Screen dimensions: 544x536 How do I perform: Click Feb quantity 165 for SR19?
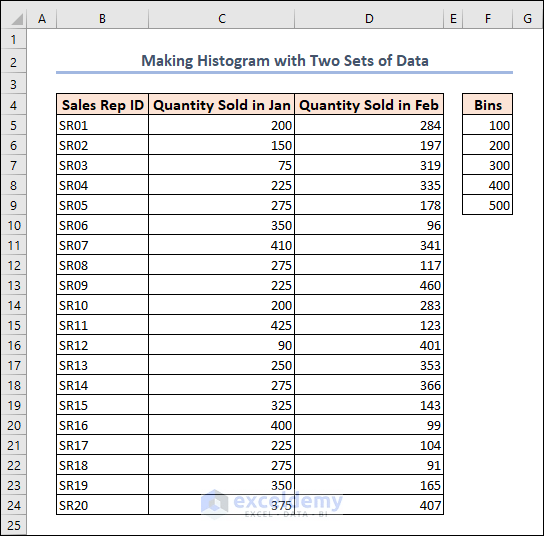(369, 485)
